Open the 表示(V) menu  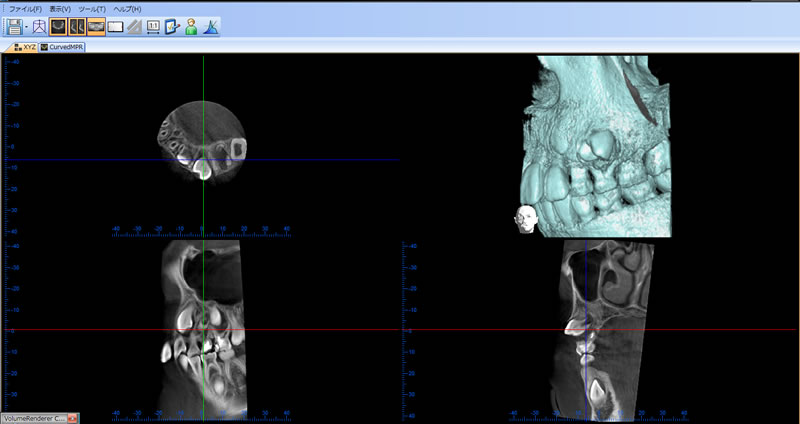[x=60, y=8]
